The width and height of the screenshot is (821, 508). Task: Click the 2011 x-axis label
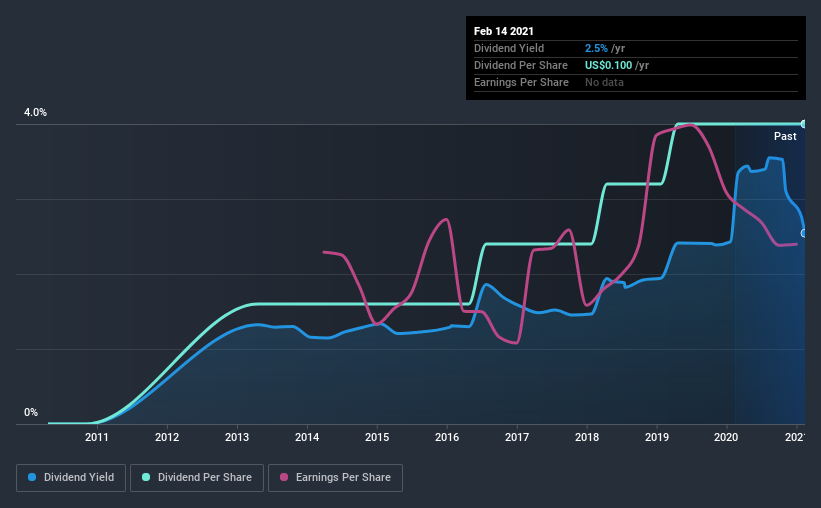click(x=97, y=437)
